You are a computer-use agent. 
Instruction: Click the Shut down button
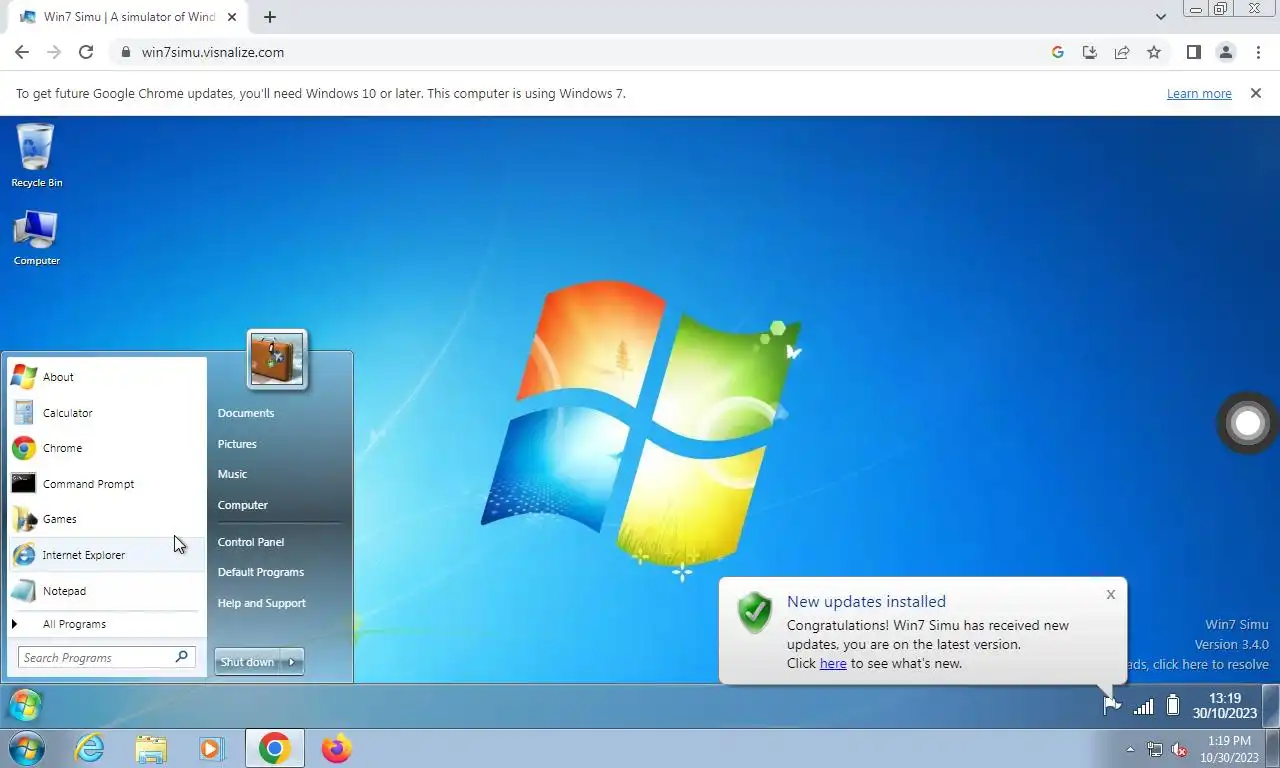(x=247, y=662)
